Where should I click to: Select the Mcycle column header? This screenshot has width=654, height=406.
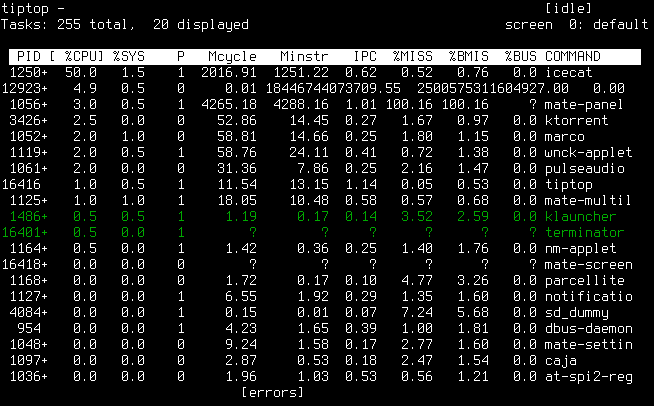232,56
